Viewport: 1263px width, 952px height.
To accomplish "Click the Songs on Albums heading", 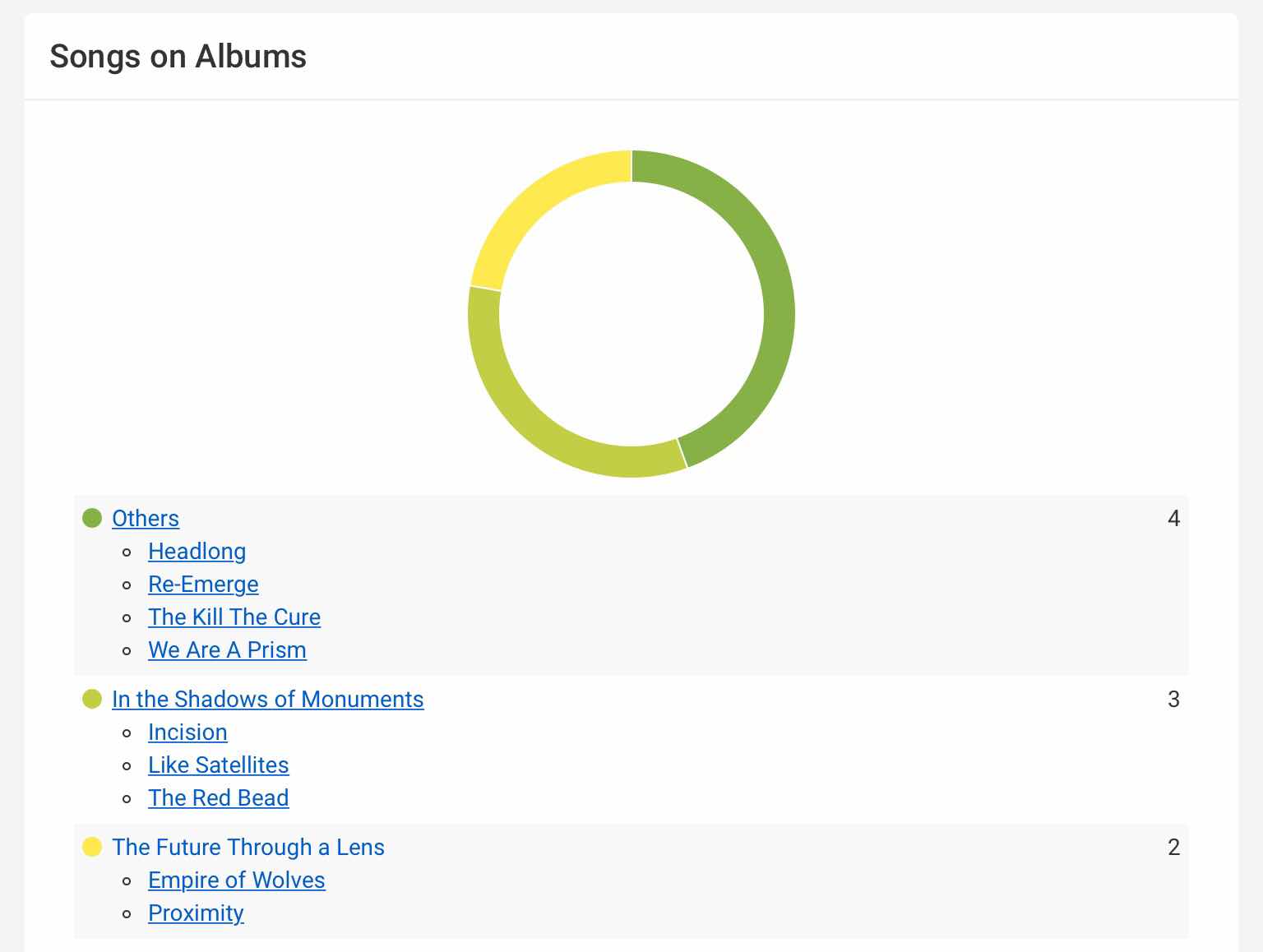I will [x=178, y=57].
